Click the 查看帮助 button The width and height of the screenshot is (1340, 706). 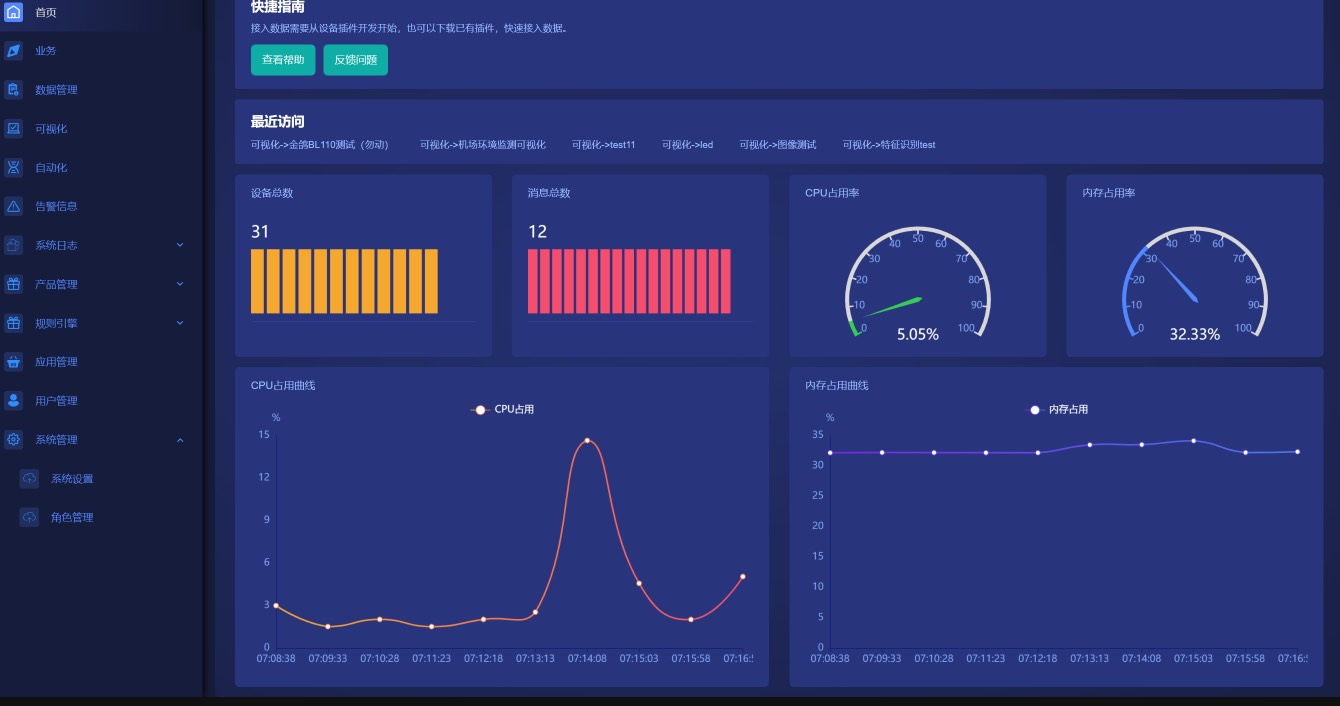283,60
